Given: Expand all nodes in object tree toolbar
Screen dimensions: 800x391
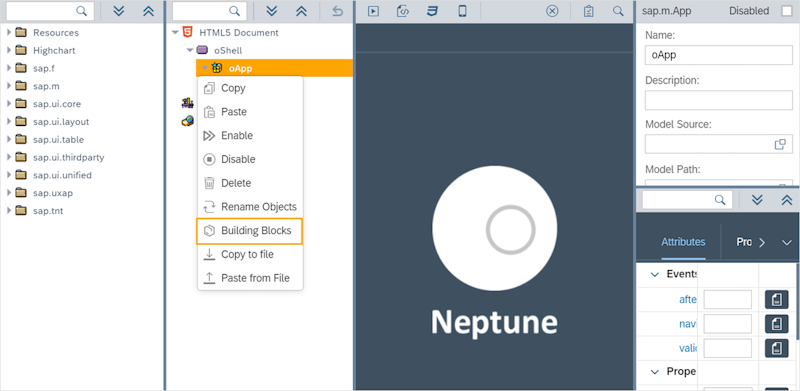Looking at the screenshot, I should [x=272, y=11].
